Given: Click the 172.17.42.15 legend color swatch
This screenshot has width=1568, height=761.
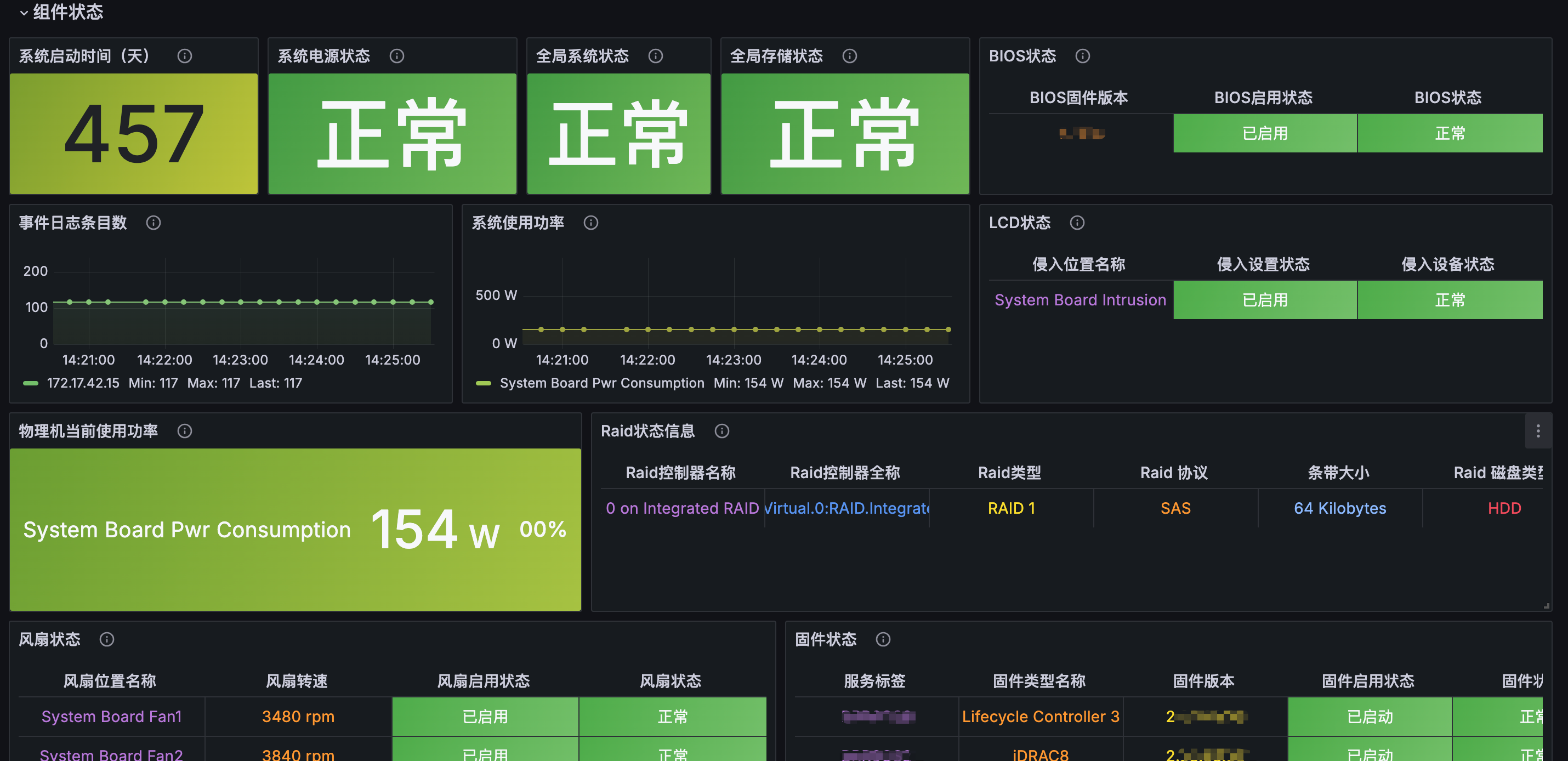Looking at the screenshot, I should tap(31, 383).
